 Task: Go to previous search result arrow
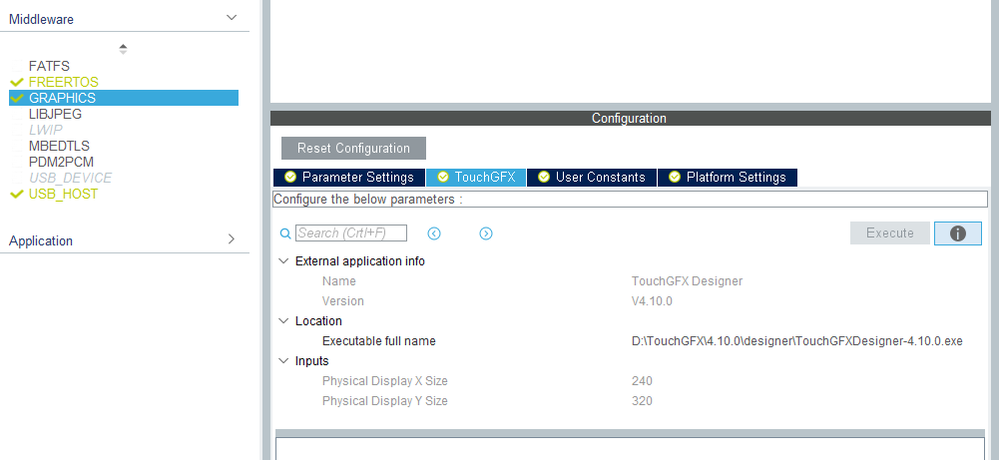434,234
